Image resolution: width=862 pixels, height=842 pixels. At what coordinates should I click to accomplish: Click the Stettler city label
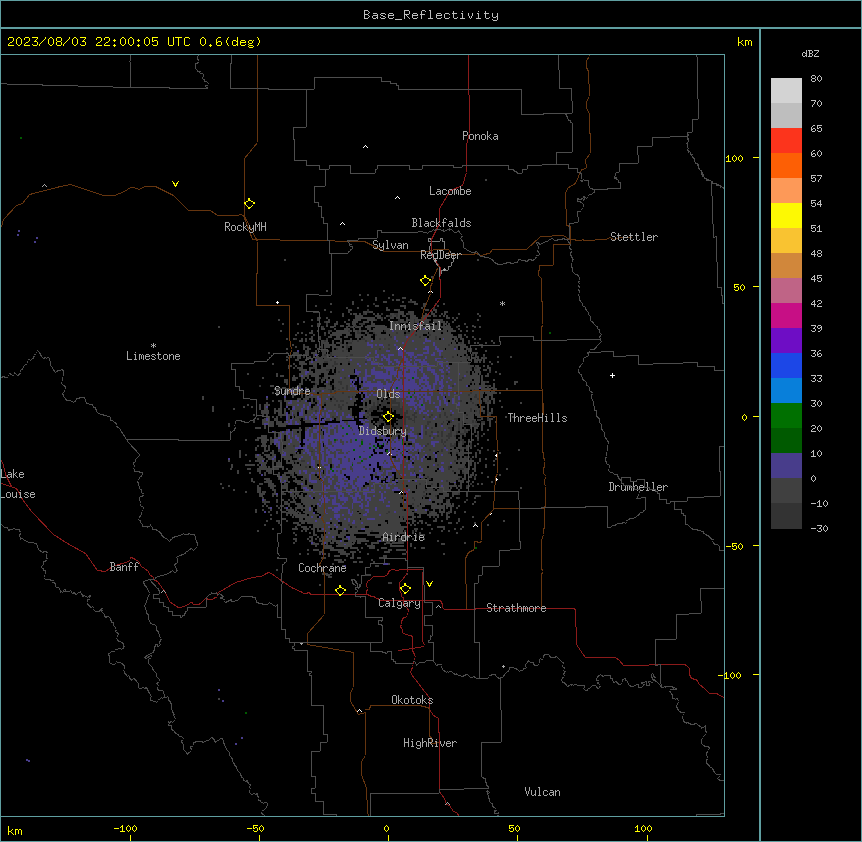[634, 237]
